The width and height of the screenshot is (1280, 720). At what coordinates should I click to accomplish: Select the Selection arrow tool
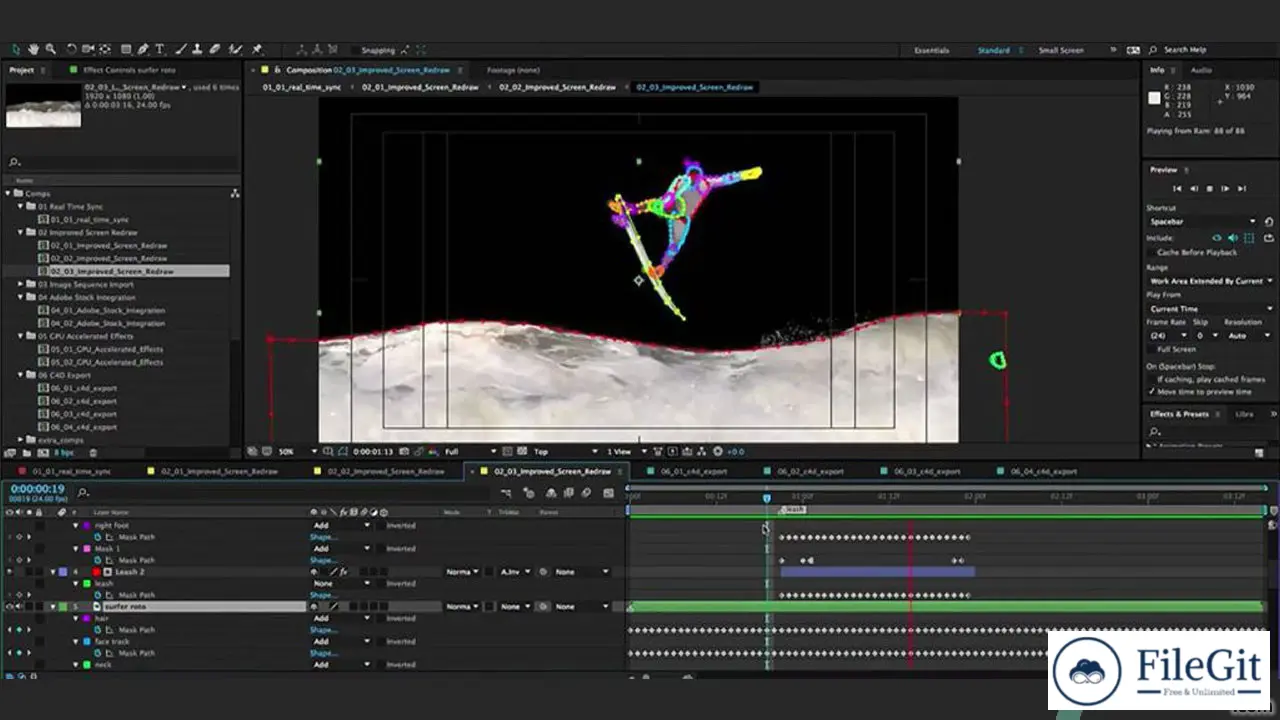[x=17, y=49]
